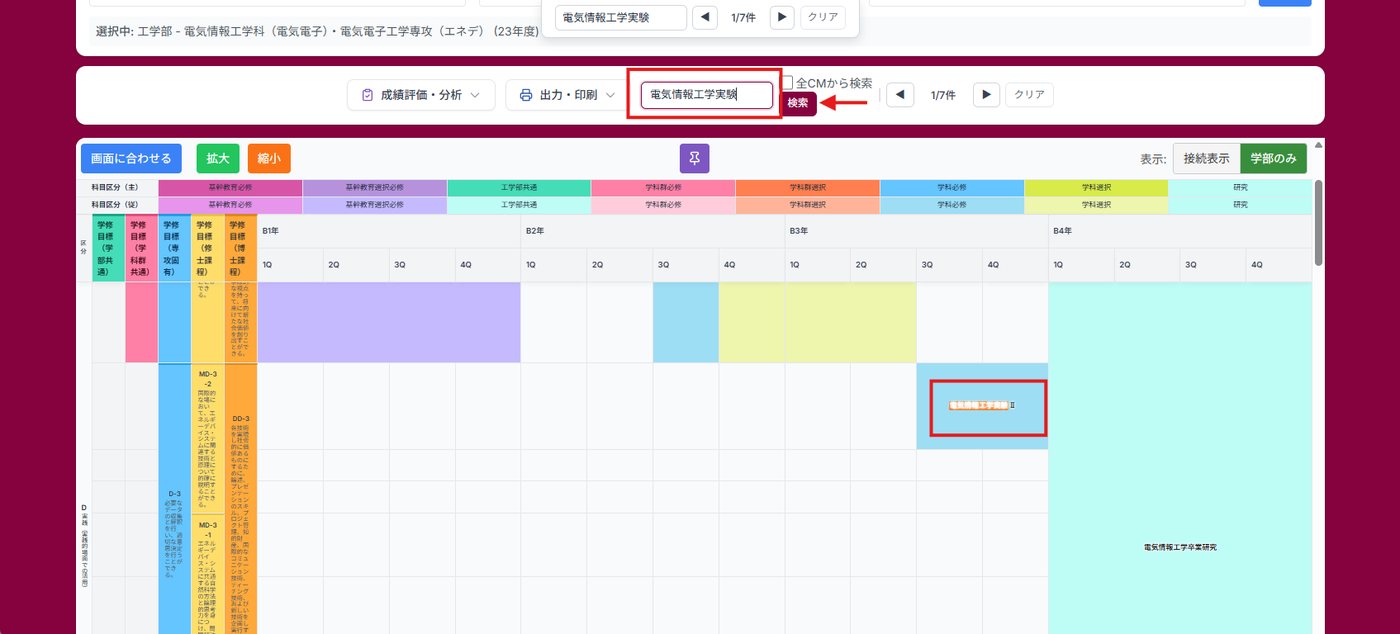Click previous-result arrow in the top popup
The height and width of the screenshot is (634, 1400).
705,17
